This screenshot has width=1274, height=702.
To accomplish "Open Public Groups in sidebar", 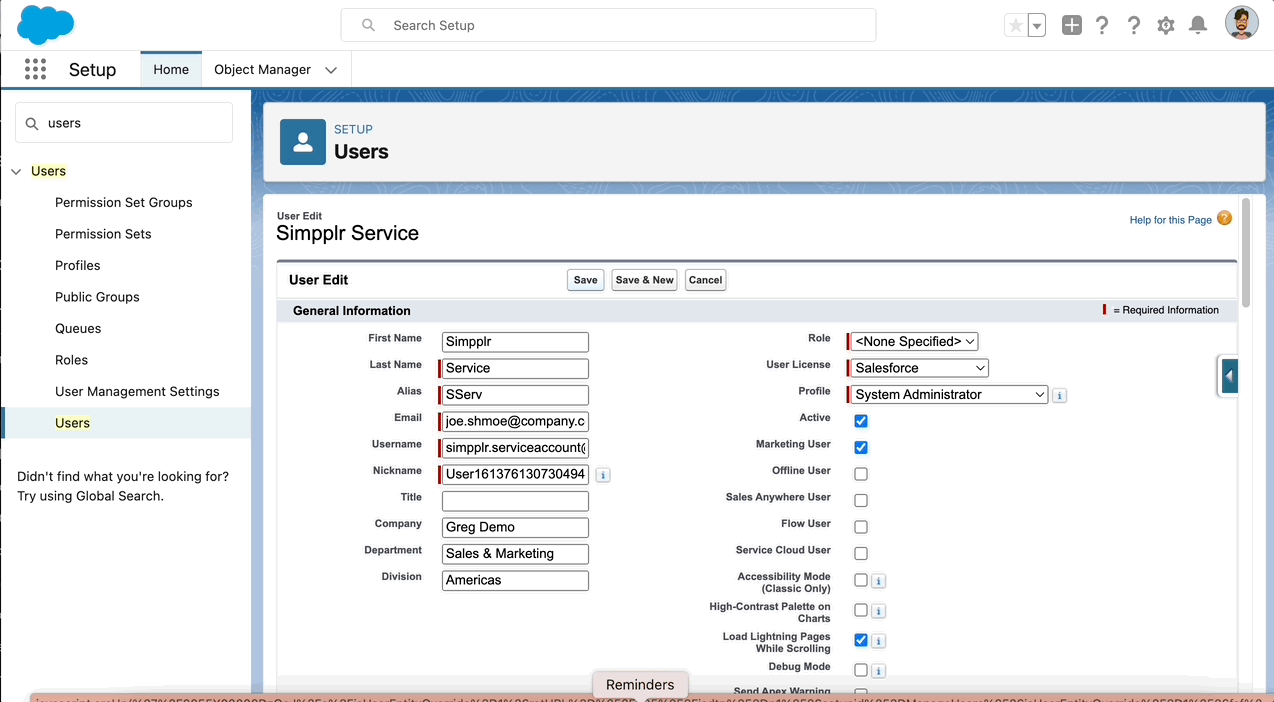I will 97,297.
